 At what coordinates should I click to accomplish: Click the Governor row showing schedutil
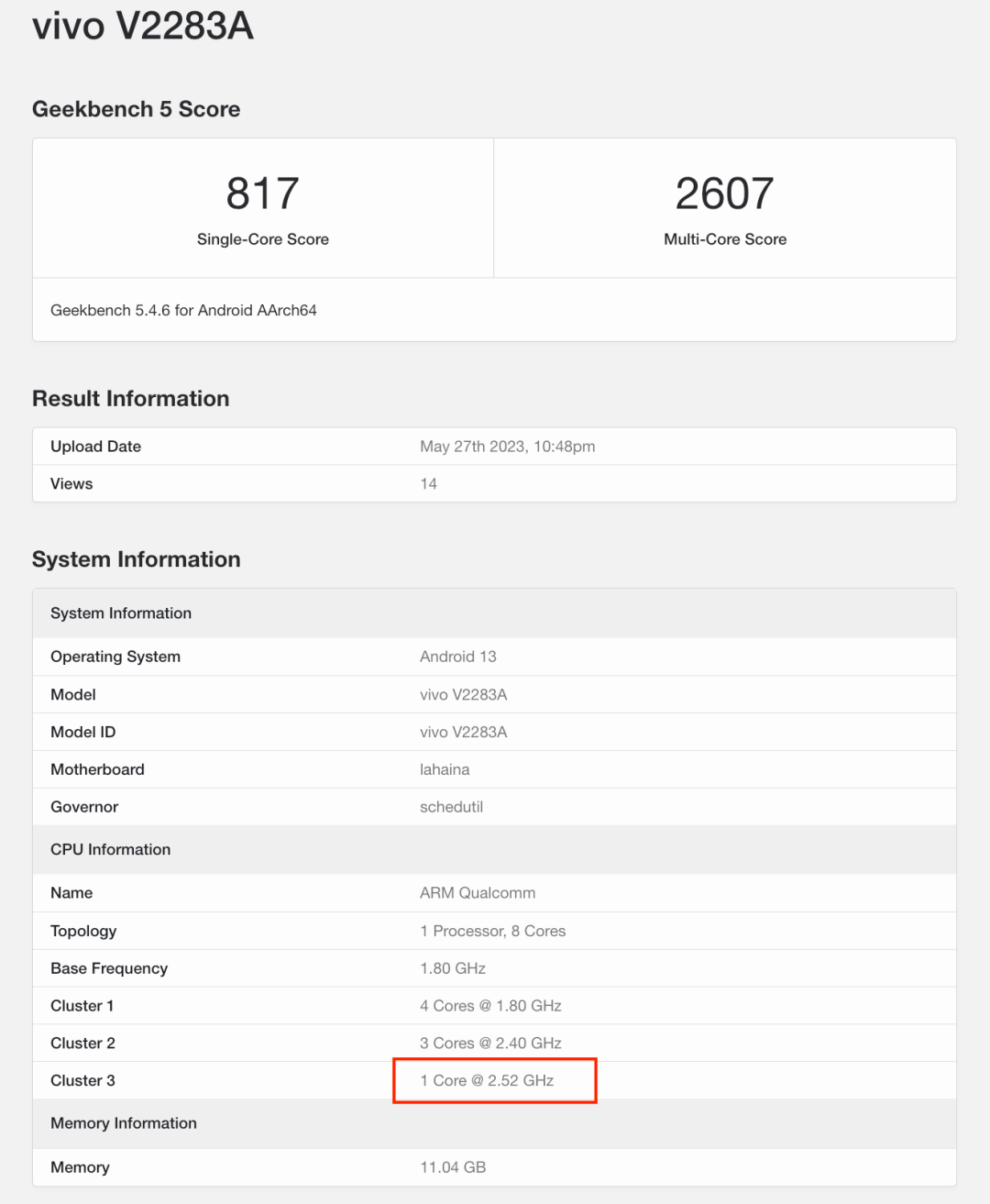point(452,807)
